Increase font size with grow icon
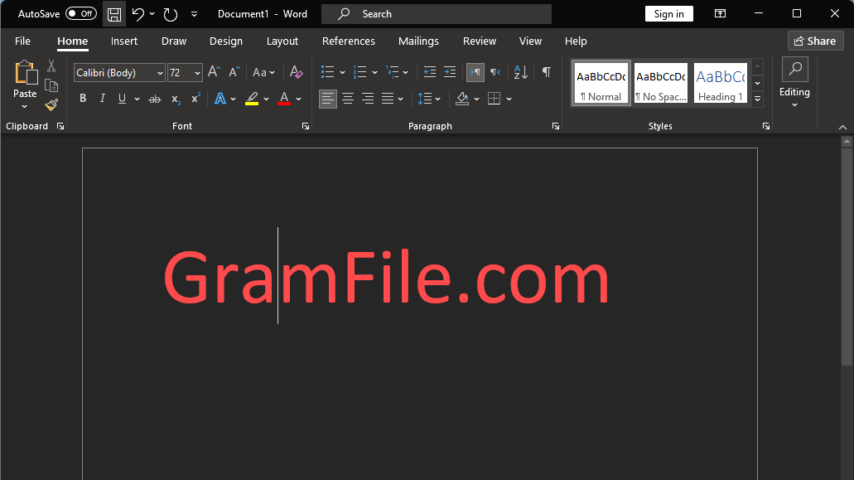Screen dimensions: 854x480 [x=214, y=72]
